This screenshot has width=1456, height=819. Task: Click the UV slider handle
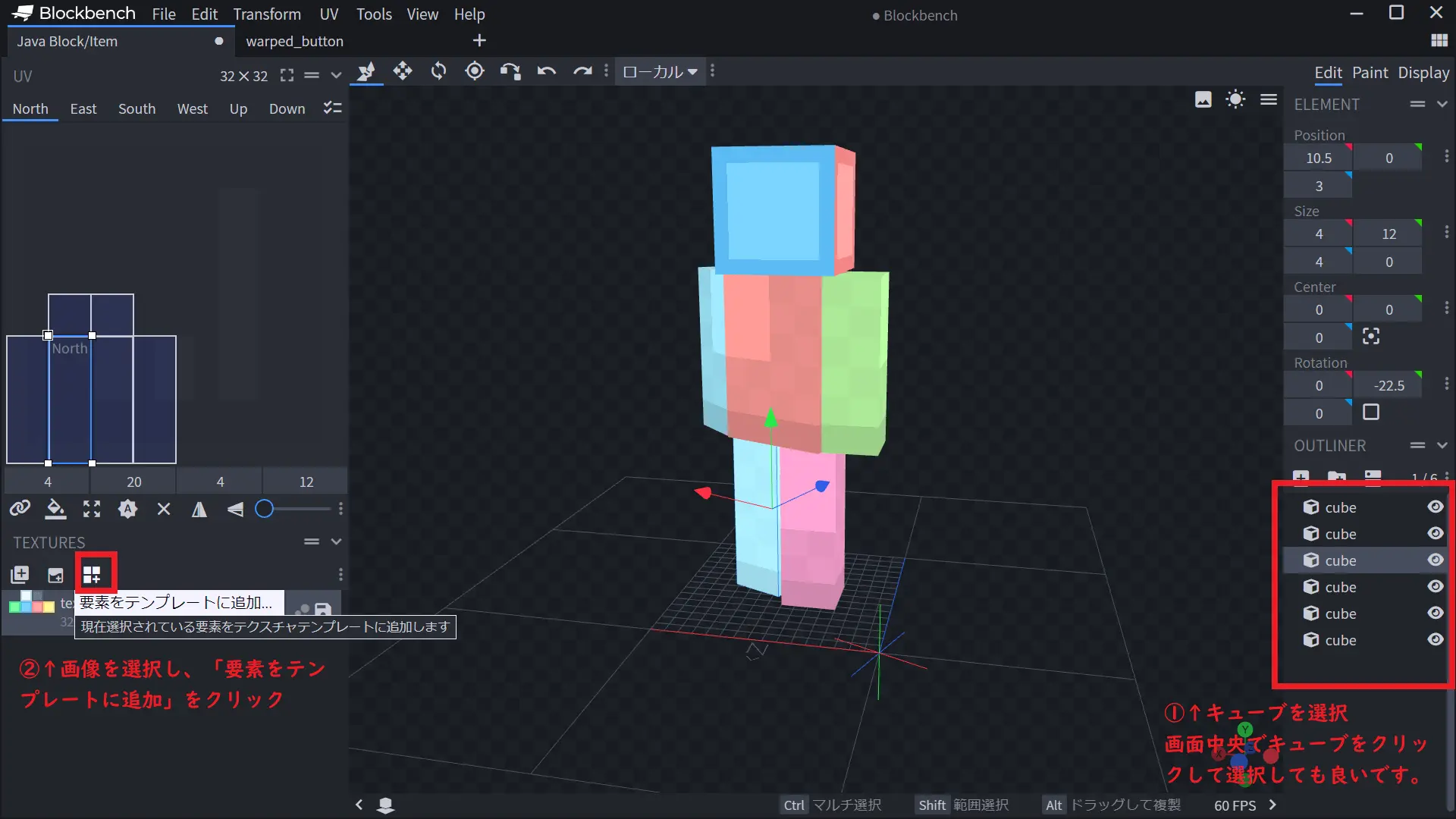tap(264, 509)
